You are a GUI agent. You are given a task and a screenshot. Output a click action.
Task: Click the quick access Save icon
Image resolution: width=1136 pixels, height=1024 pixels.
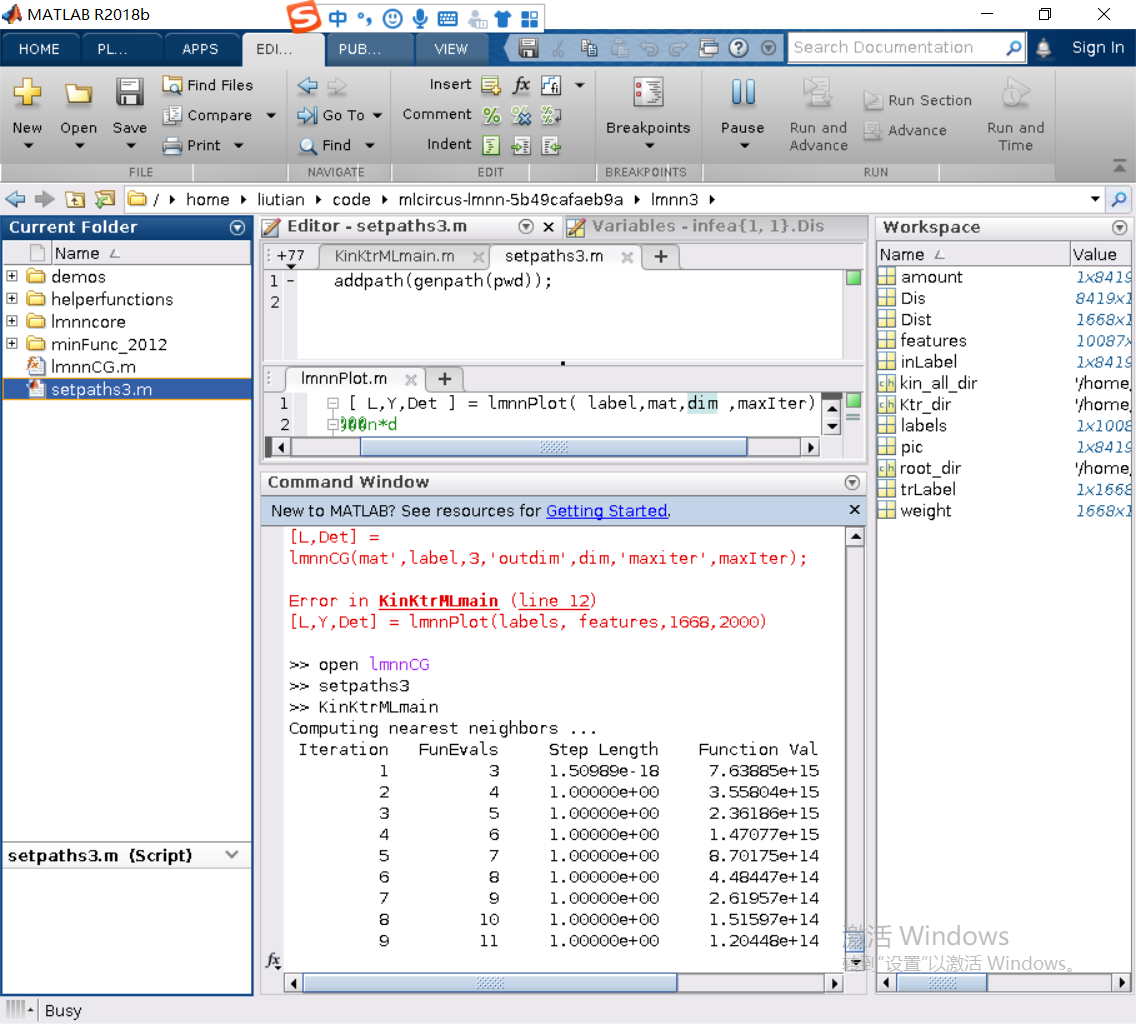pyautogui.click(x=528, y=48)
